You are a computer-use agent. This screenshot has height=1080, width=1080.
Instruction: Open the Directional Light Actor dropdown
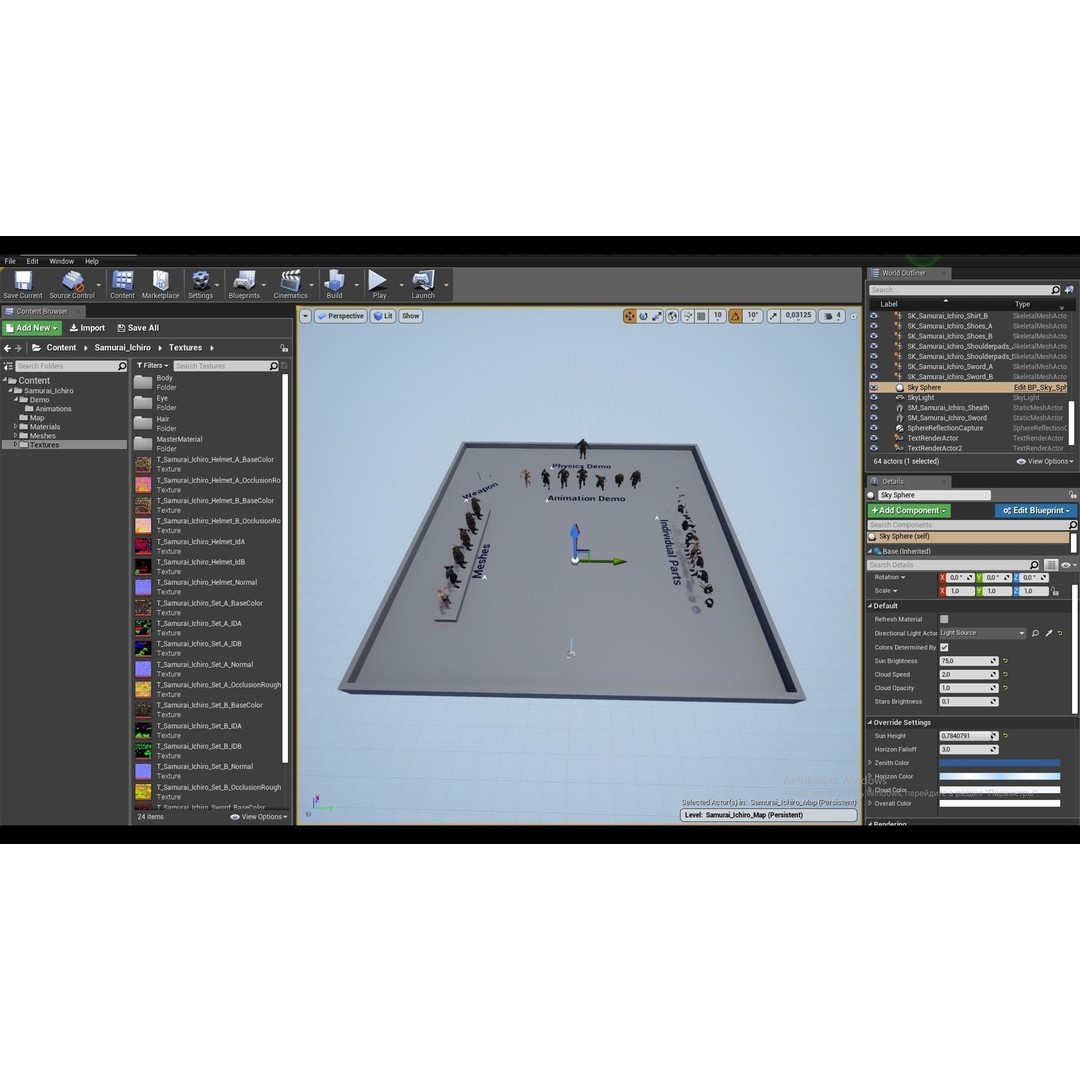point(982,633)
